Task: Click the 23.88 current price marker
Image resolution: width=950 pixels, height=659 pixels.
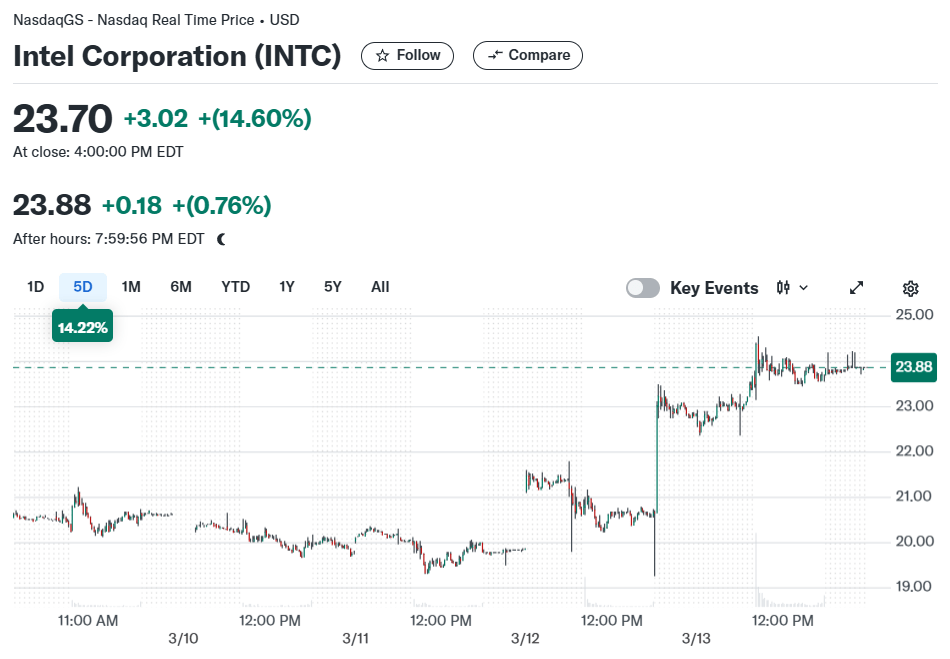Action: [x=914, y=367]
